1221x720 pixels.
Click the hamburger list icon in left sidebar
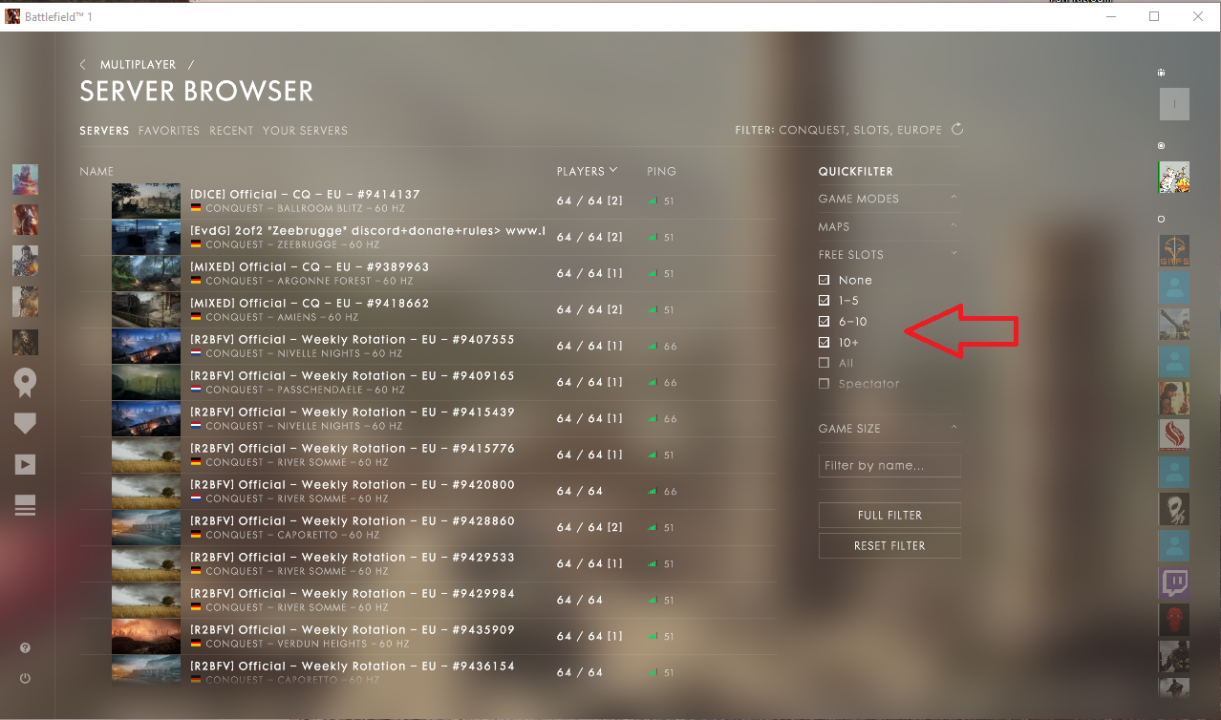pos(25,506)
